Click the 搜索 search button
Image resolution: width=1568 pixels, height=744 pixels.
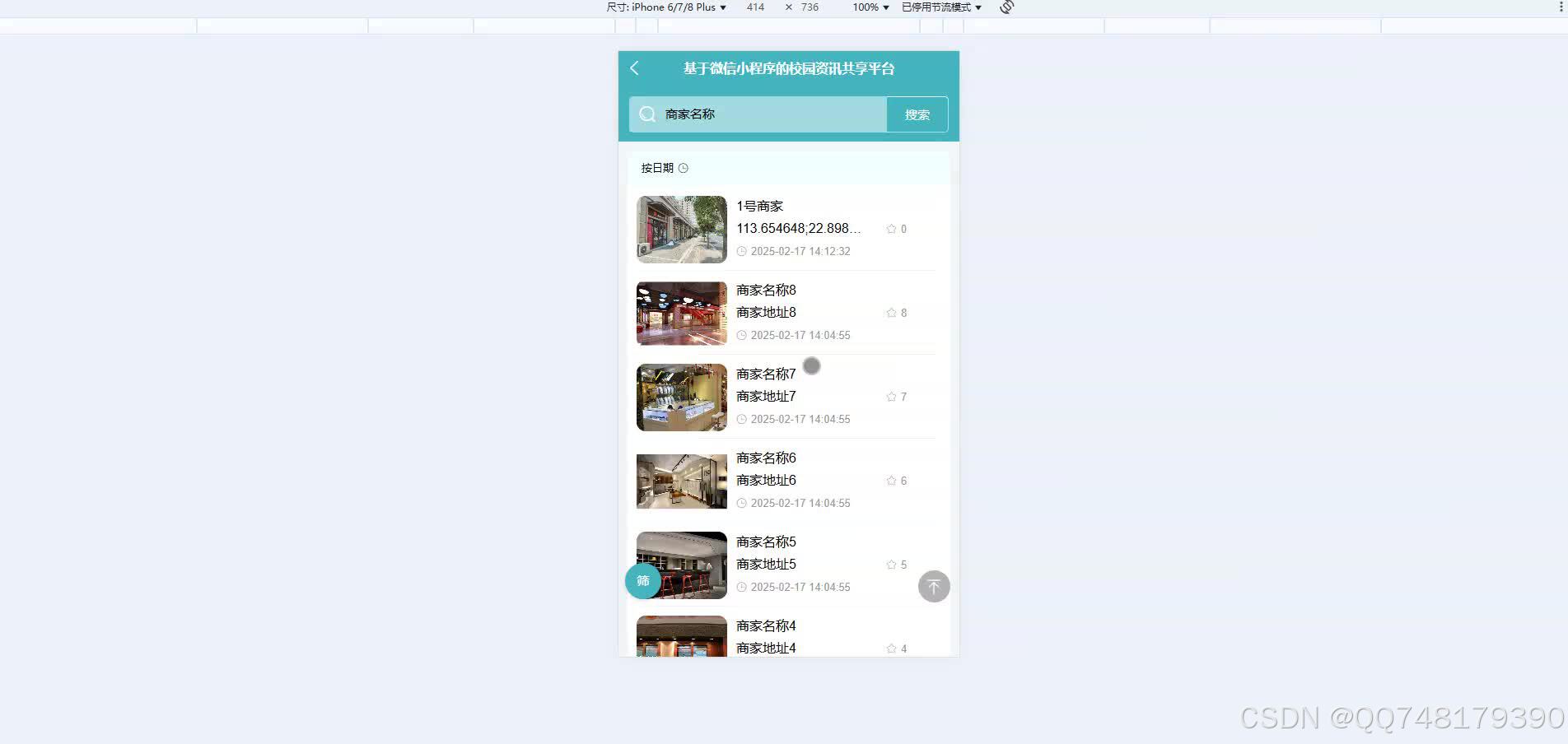coord(917,114)
